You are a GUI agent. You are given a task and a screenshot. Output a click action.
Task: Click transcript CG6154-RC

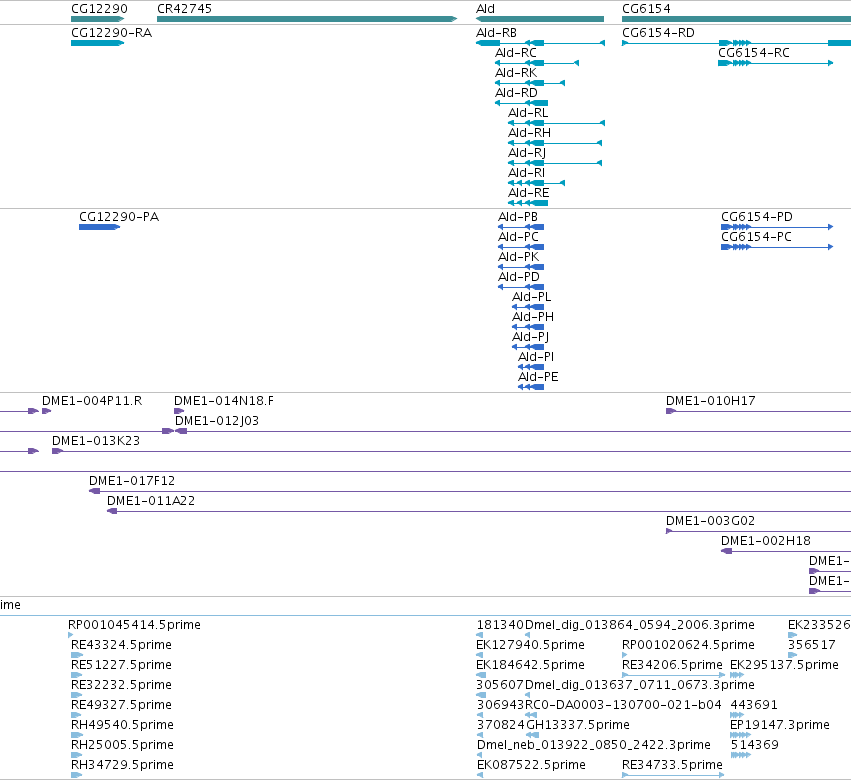pyautogui.click(x=776, y=63)
